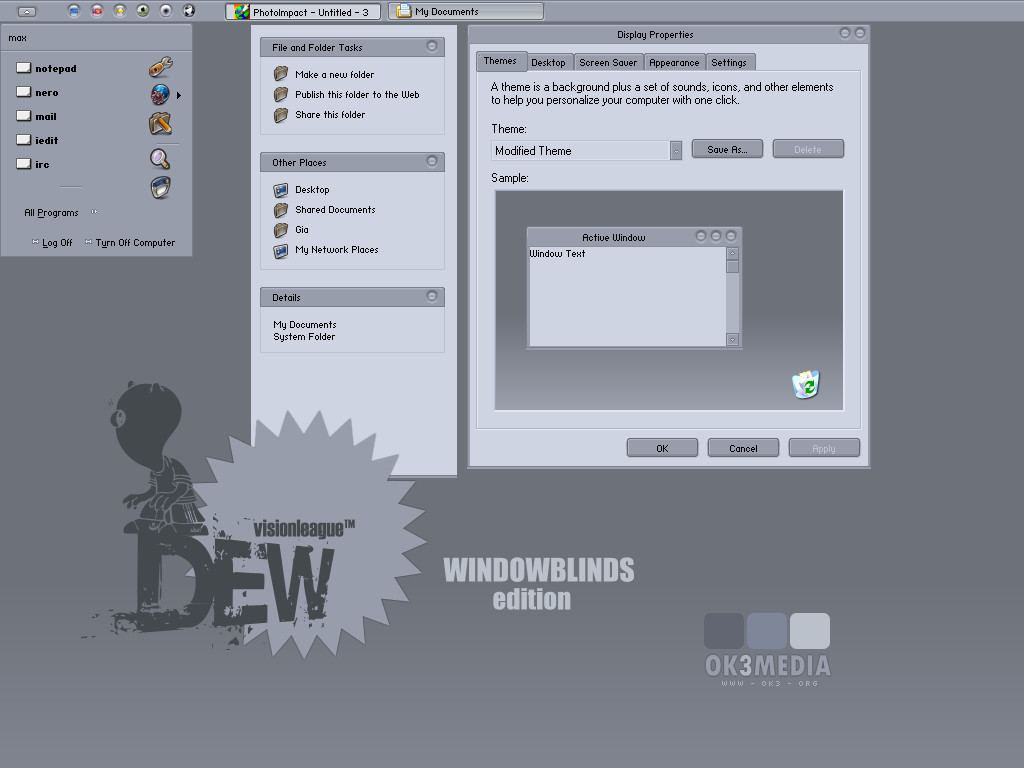1024x768 pixels.
Task: Click the Delete theme button
Action: (x=808, y=149)
